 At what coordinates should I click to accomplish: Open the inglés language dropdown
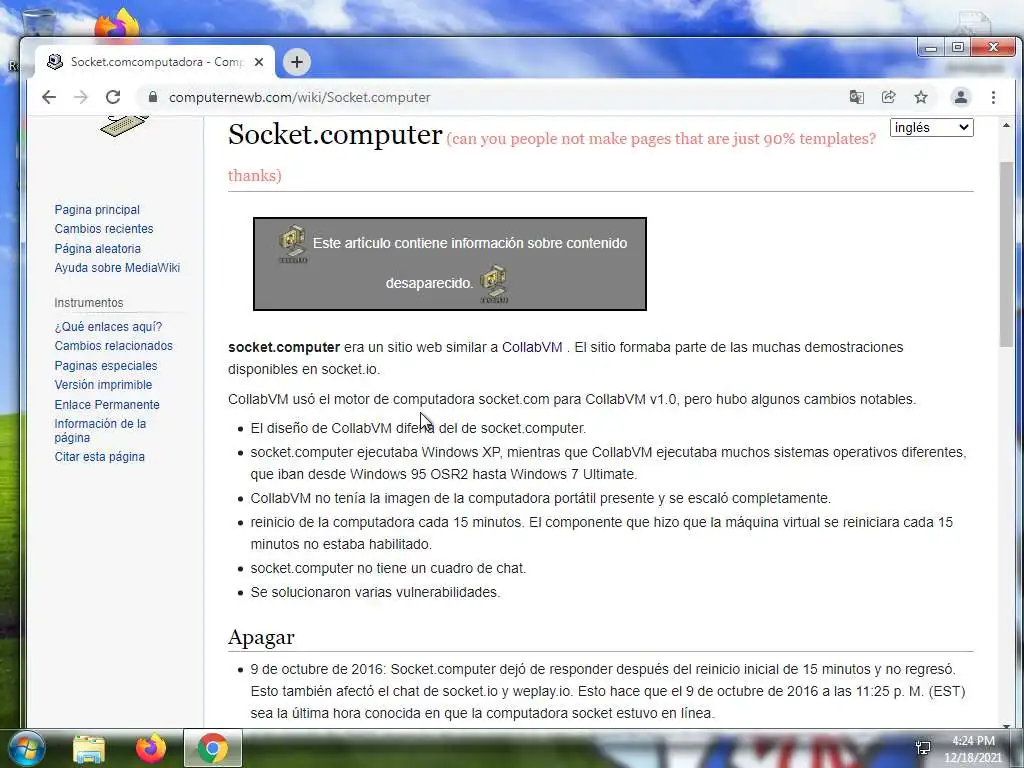point(931,127)
